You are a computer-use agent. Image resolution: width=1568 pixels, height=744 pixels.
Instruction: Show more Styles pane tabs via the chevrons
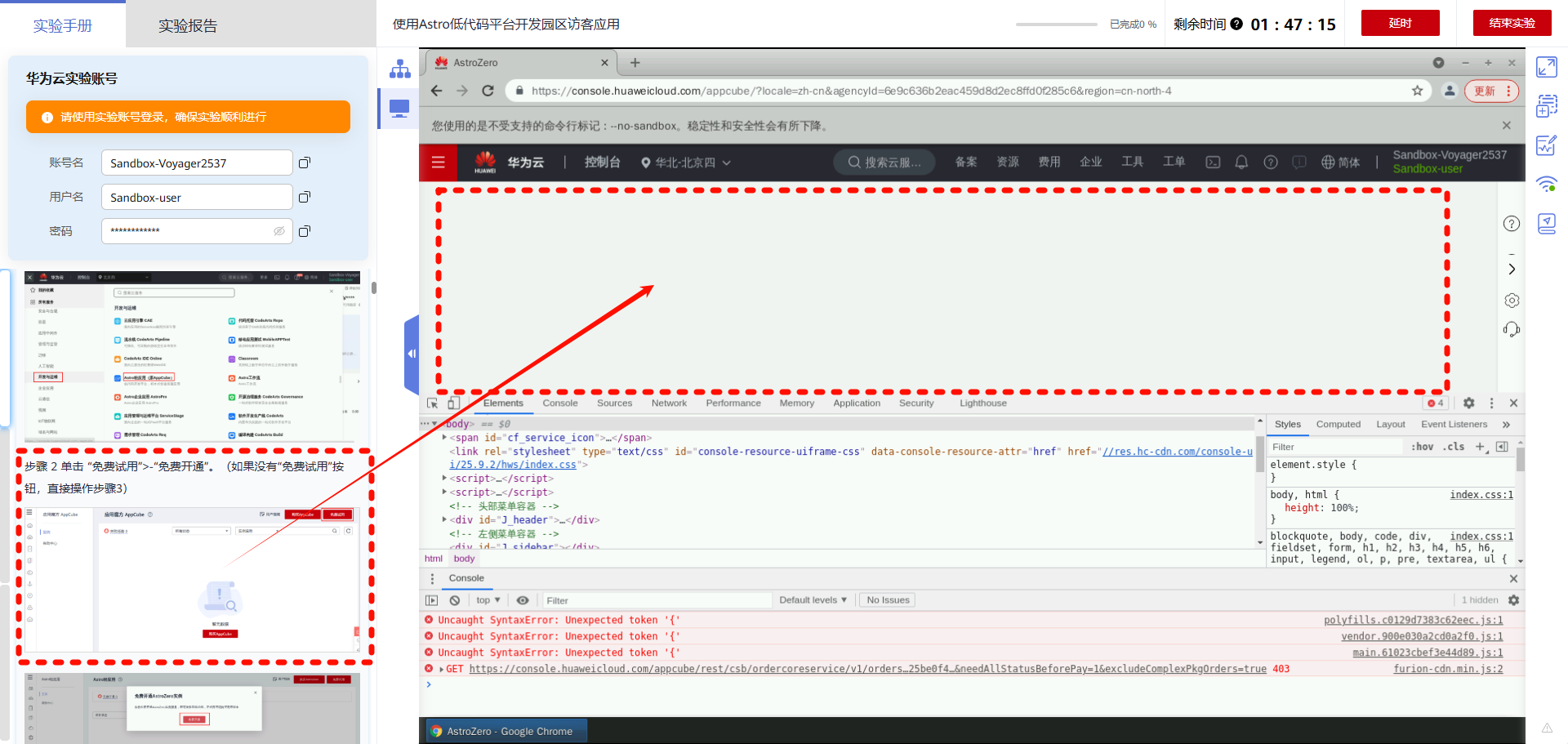pos(1506,425)
